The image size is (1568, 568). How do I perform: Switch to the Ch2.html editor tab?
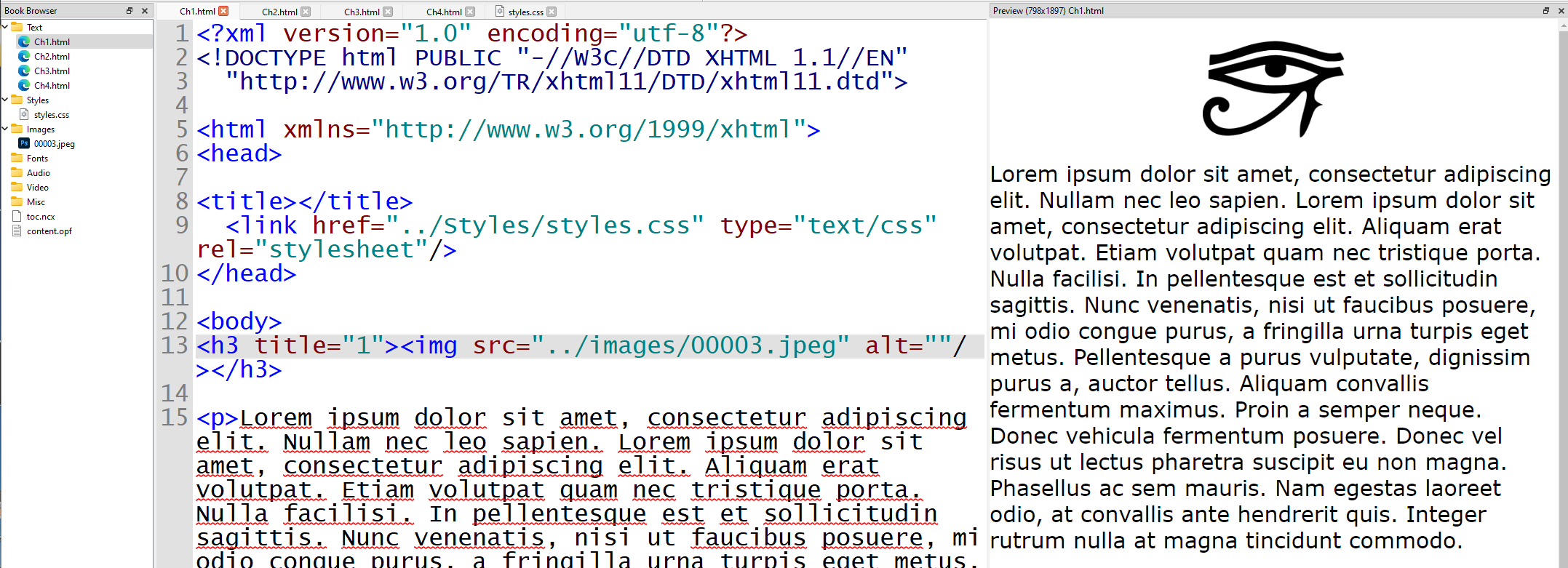coord(279,12)
